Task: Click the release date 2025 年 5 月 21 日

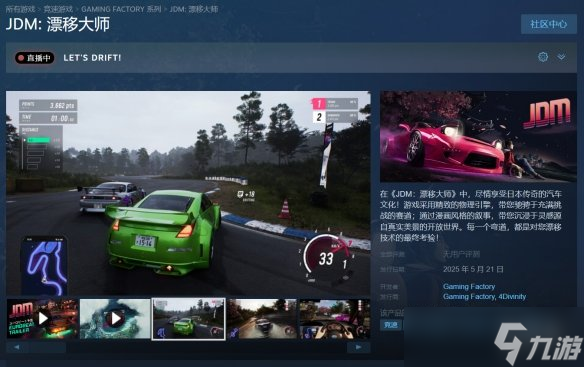Action: click(x=473, y=269)
